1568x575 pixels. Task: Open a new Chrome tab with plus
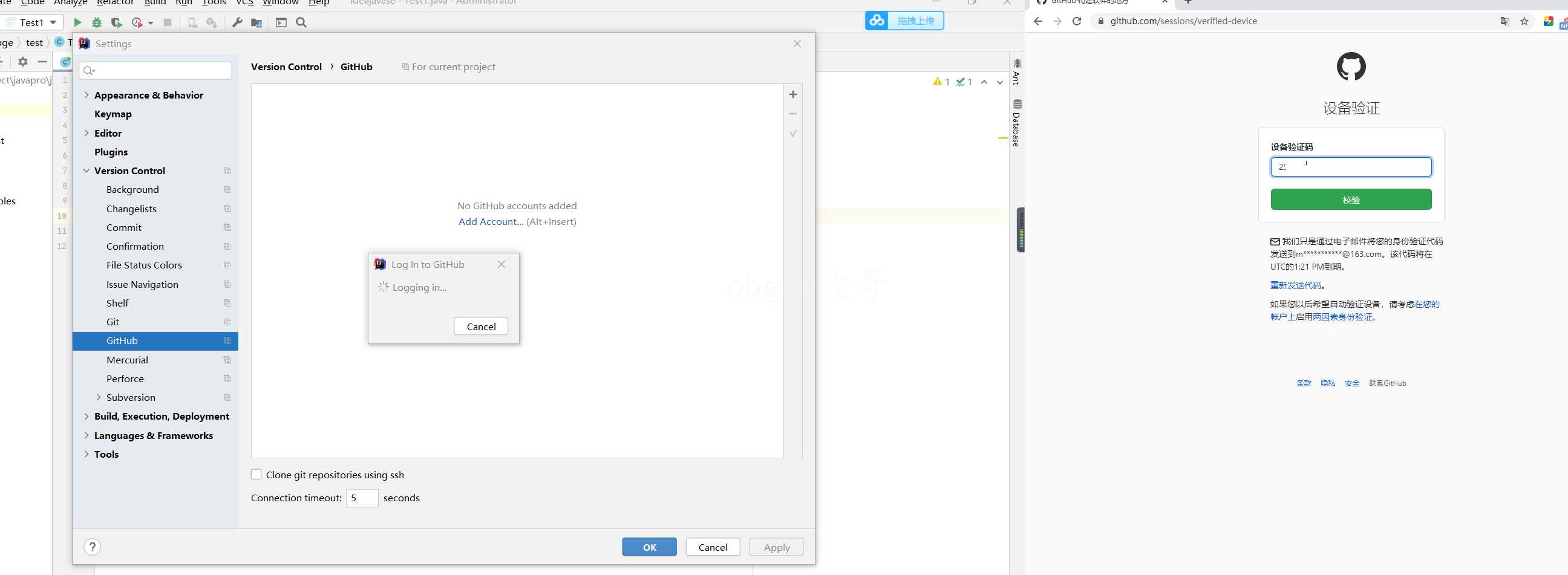click(1187, 2)
